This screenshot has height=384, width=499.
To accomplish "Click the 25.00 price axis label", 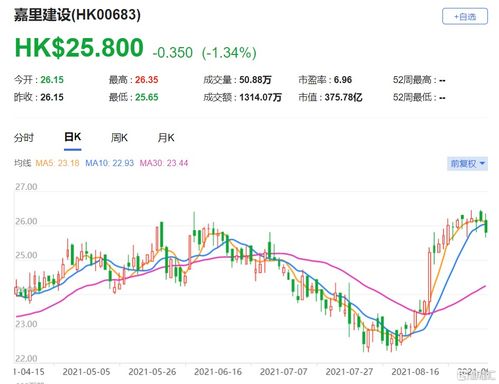I will point(26,255).
